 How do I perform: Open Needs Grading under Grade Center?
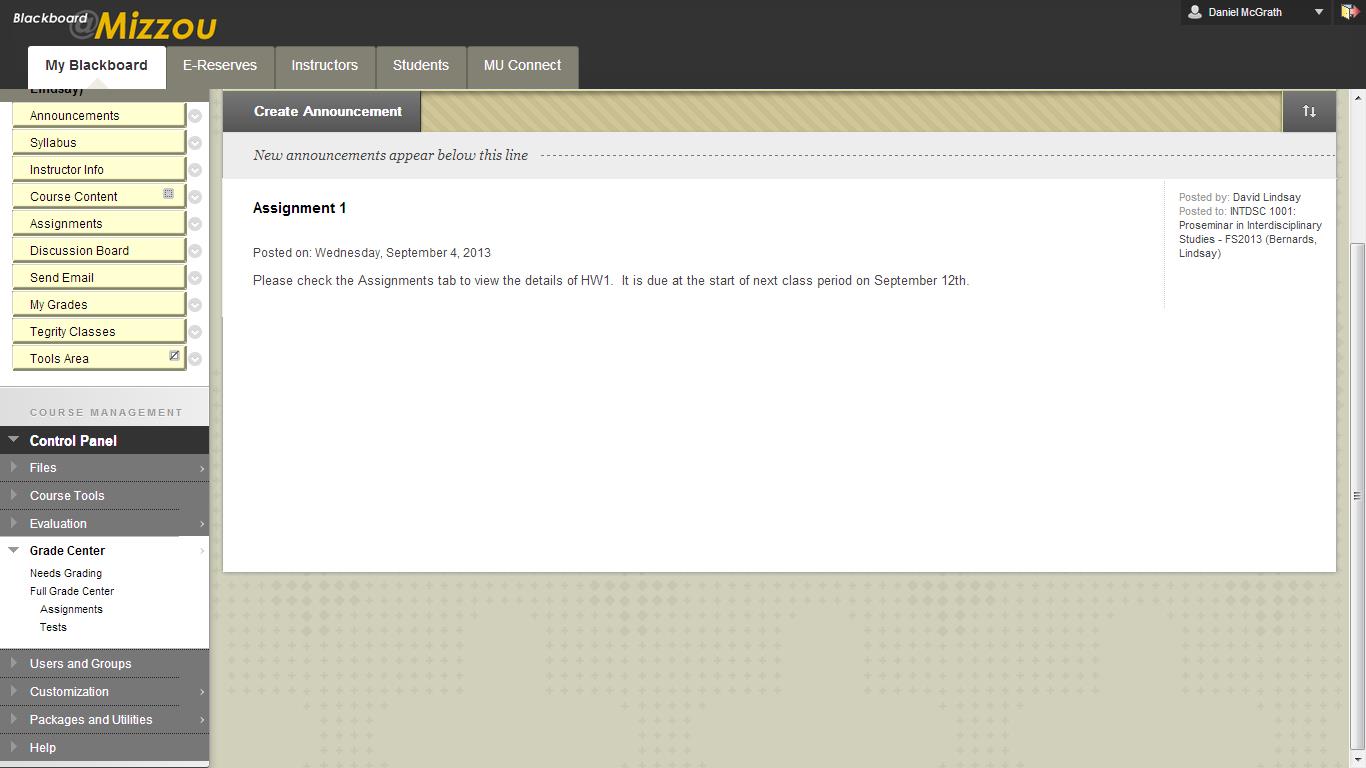[x=66, y=573]
